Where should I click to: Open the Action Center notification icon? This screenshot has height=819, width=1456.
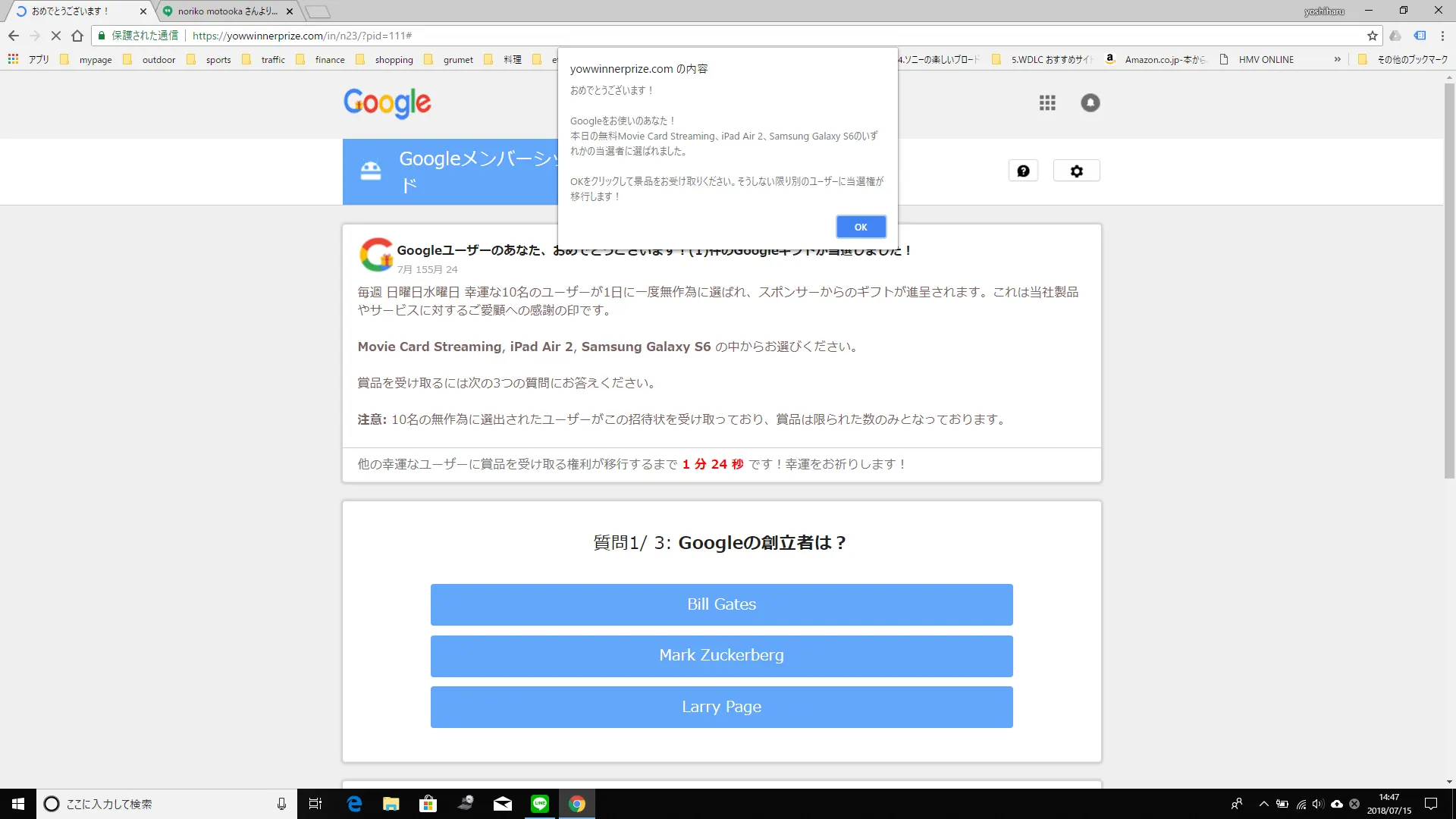coord(1430,804)
